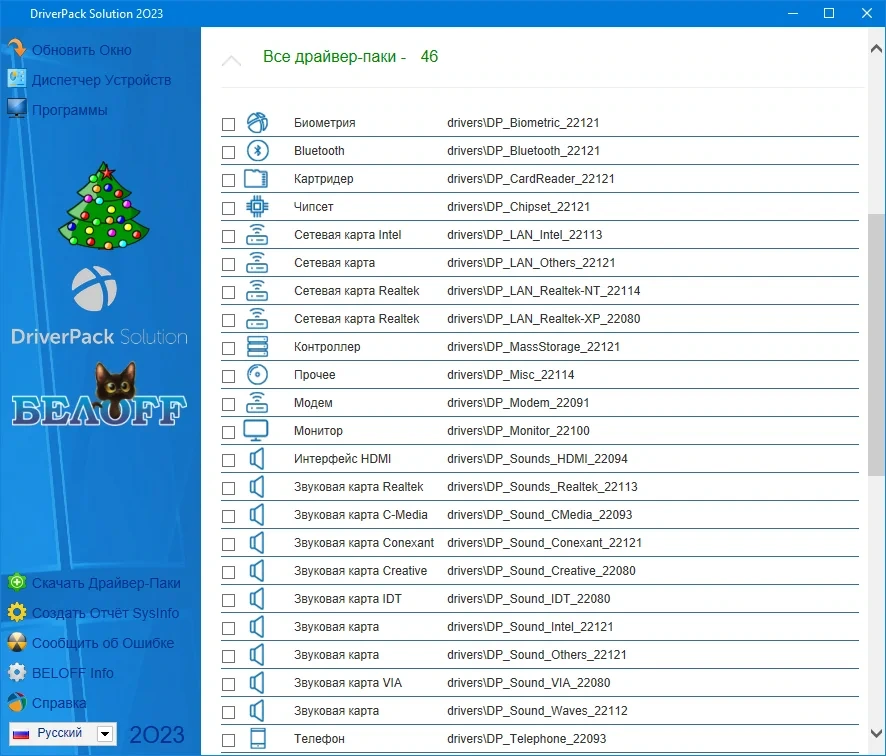Tick the DP_LAN_Realtek-NT checkbox
This screenshot has height=756, width=886.
[x=228, y=292]
